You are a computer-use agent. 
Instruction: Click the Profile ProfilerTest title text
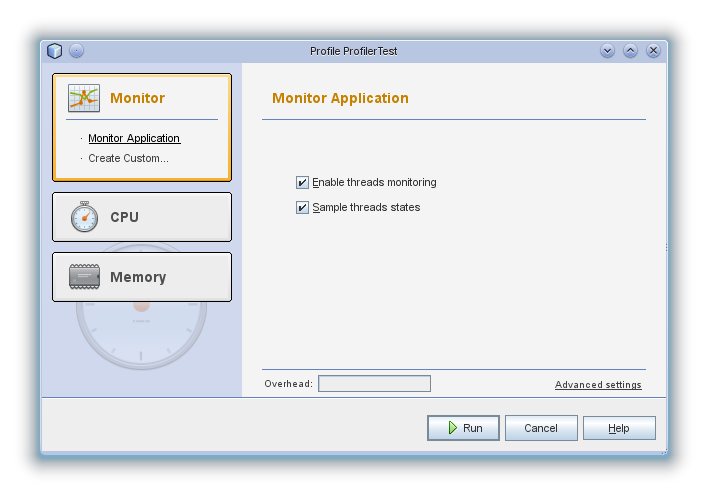point(354,51)
